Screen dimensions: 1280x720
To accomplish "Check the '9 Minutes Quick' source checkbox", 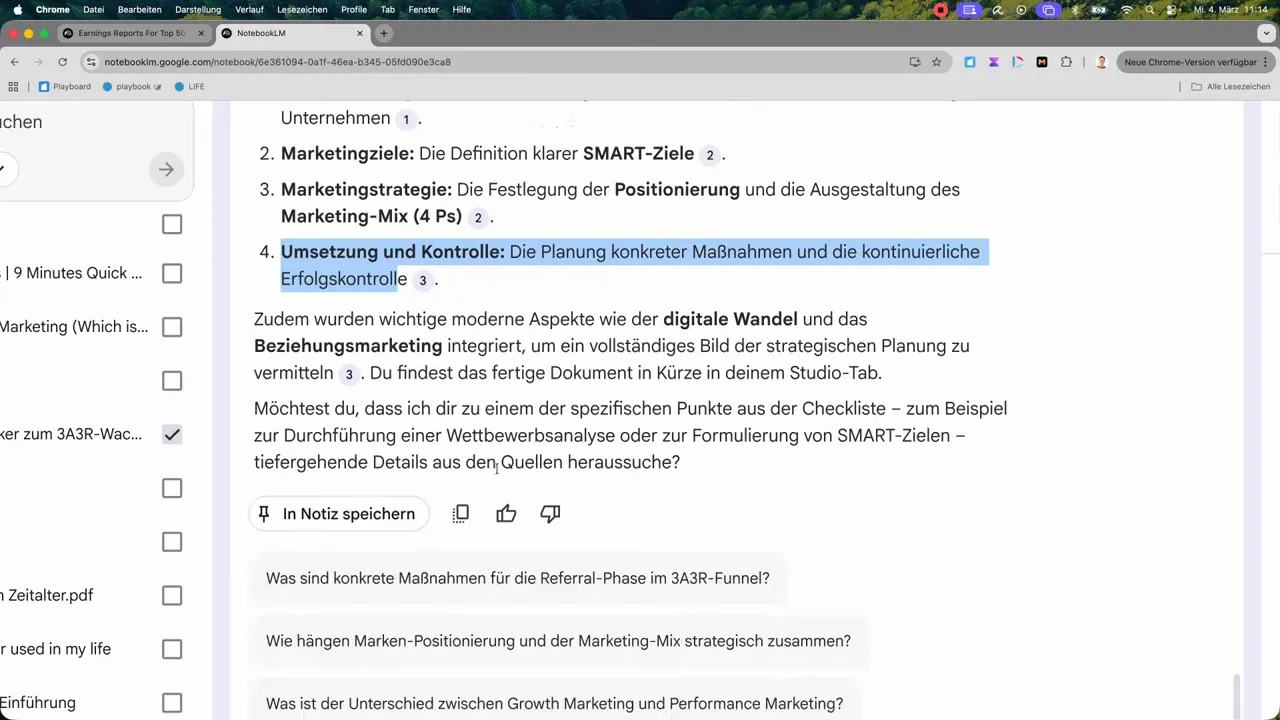I will coord(171,273).
